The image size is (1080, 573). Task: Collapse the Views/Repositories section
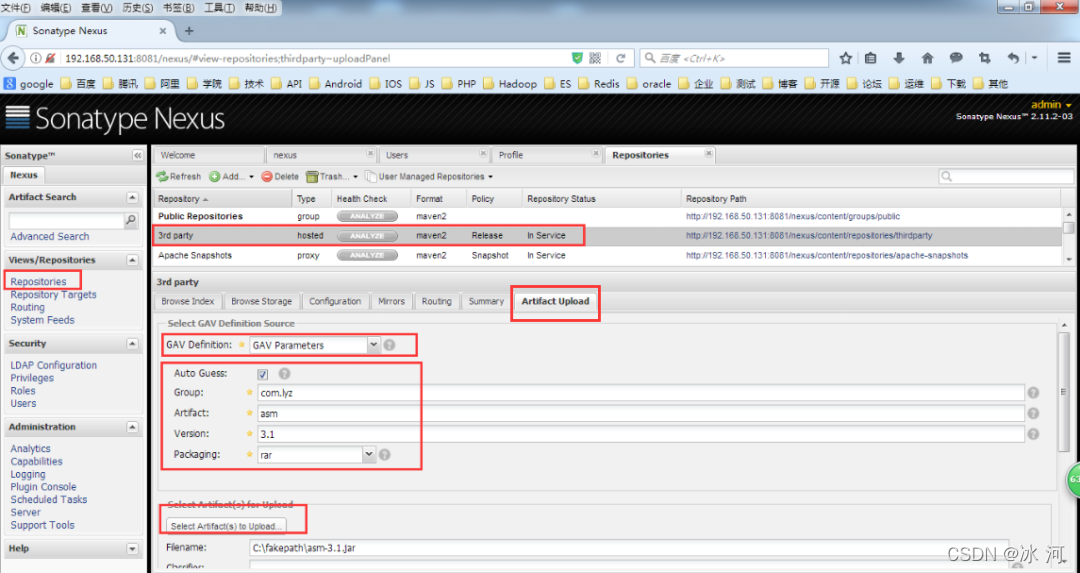[132, 260]
